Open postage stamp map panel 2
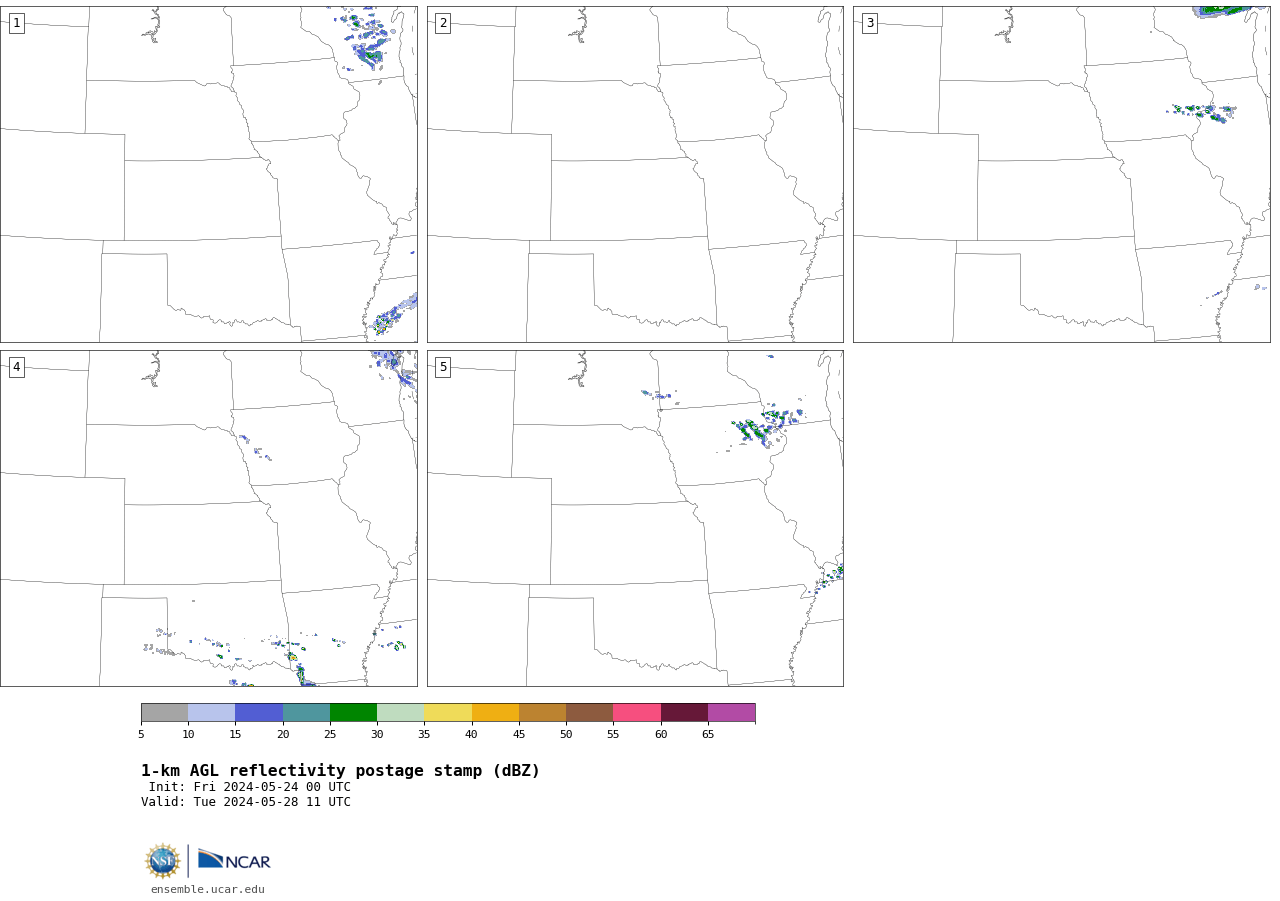The height and width of the screenshot is (901, 1280). [635, 174]
